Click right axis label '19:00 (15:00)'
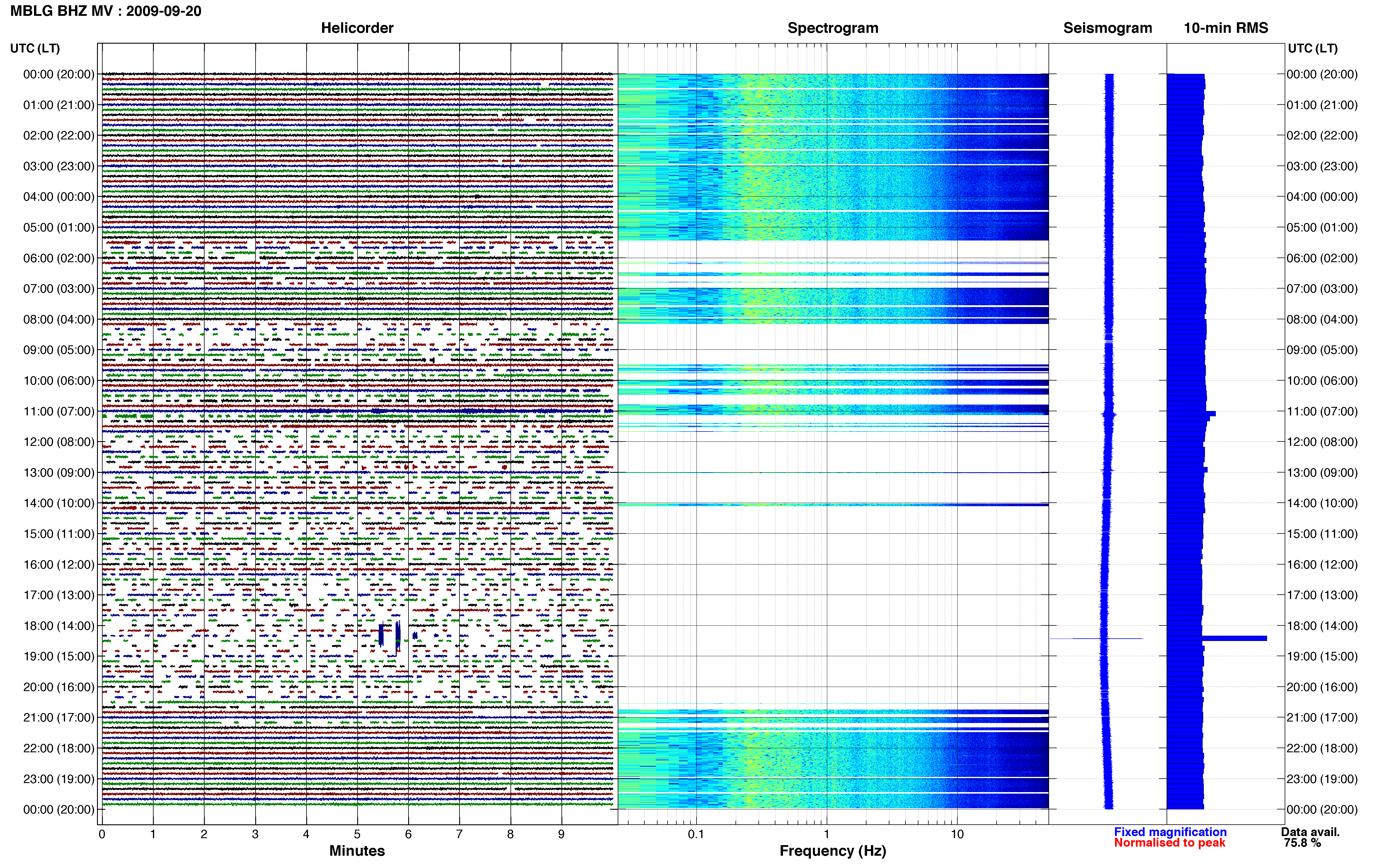Screen dimensions: 1389x868 click(1322, 656)
